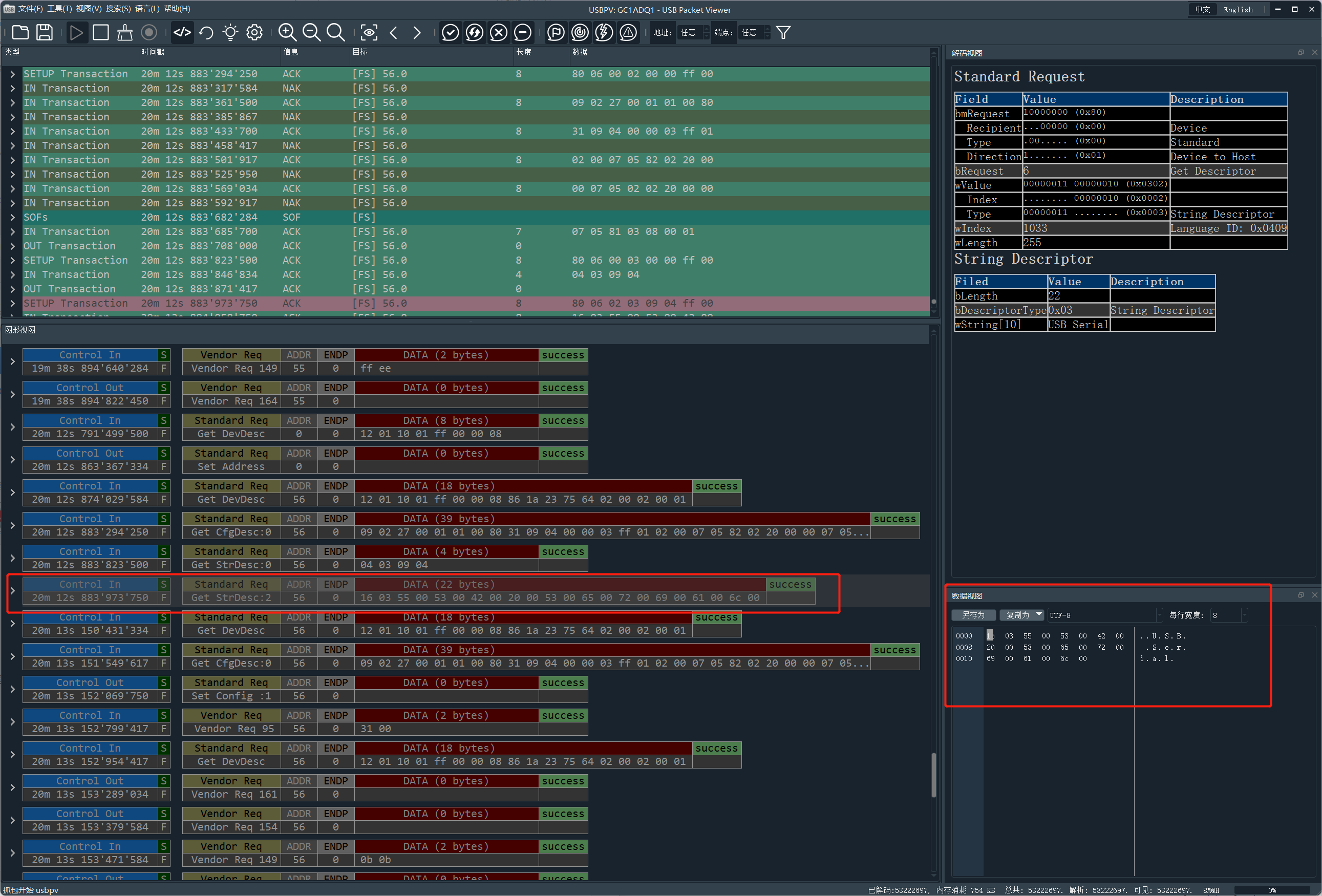
Task: Expand the Set Address control transfer
Action: pyautogui.click(x=12, y=460)
